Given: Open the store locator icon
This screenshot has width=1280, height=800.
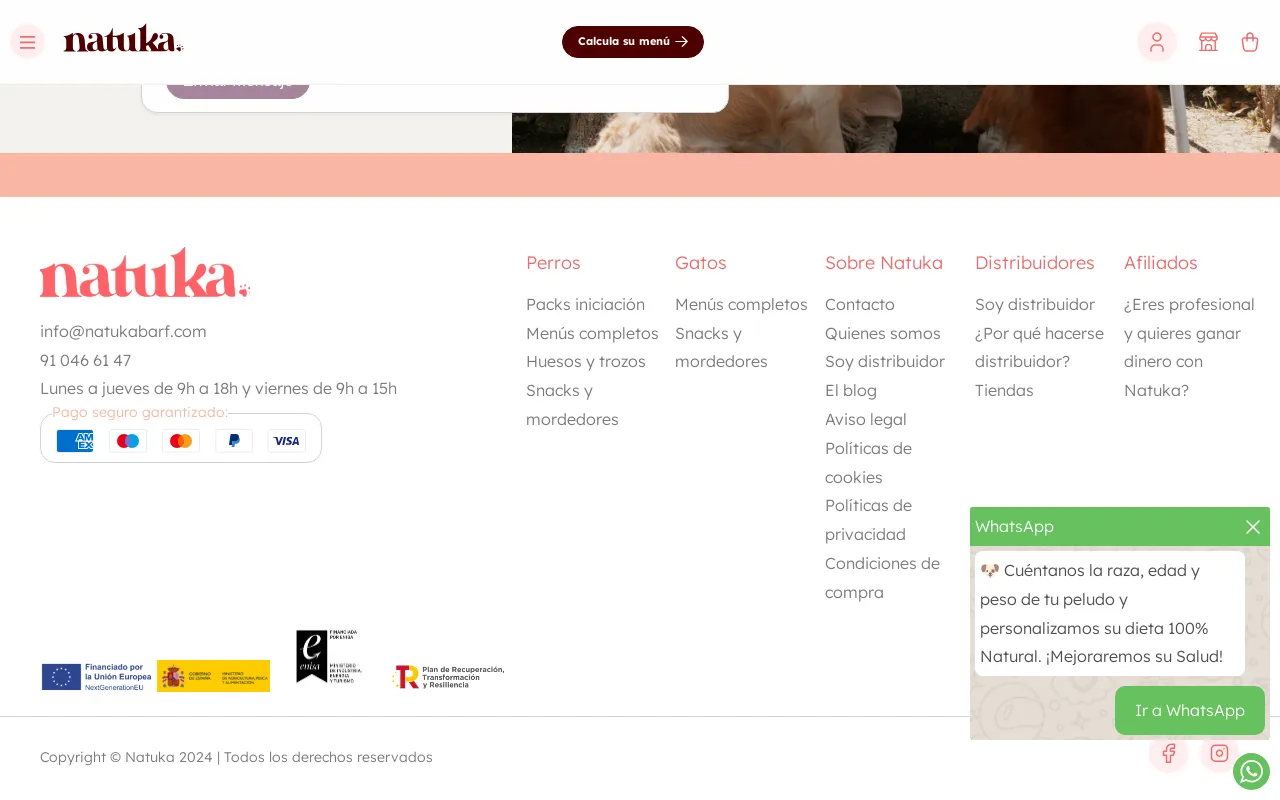Looking at the screenshot, I should (1208, 42).
